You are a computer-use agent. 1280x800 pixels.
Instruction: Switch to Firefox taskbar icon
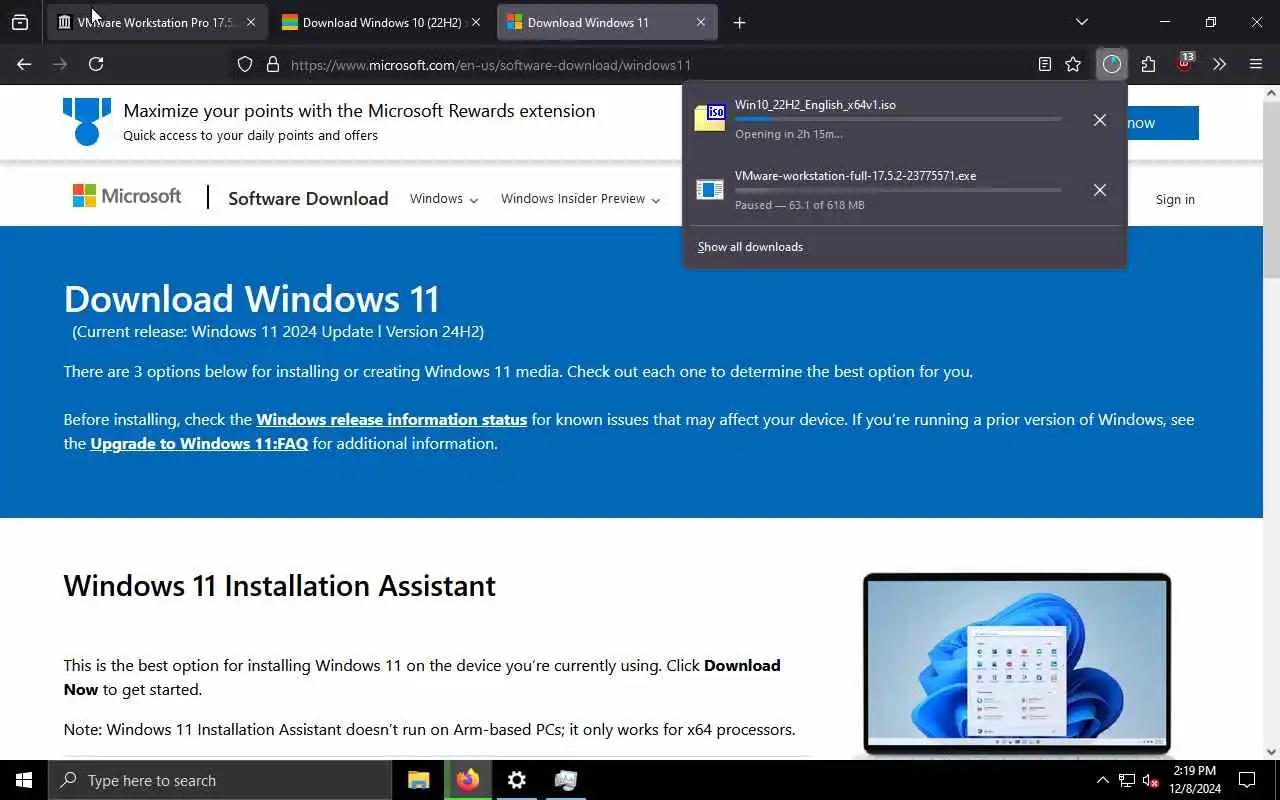[468, 780]
